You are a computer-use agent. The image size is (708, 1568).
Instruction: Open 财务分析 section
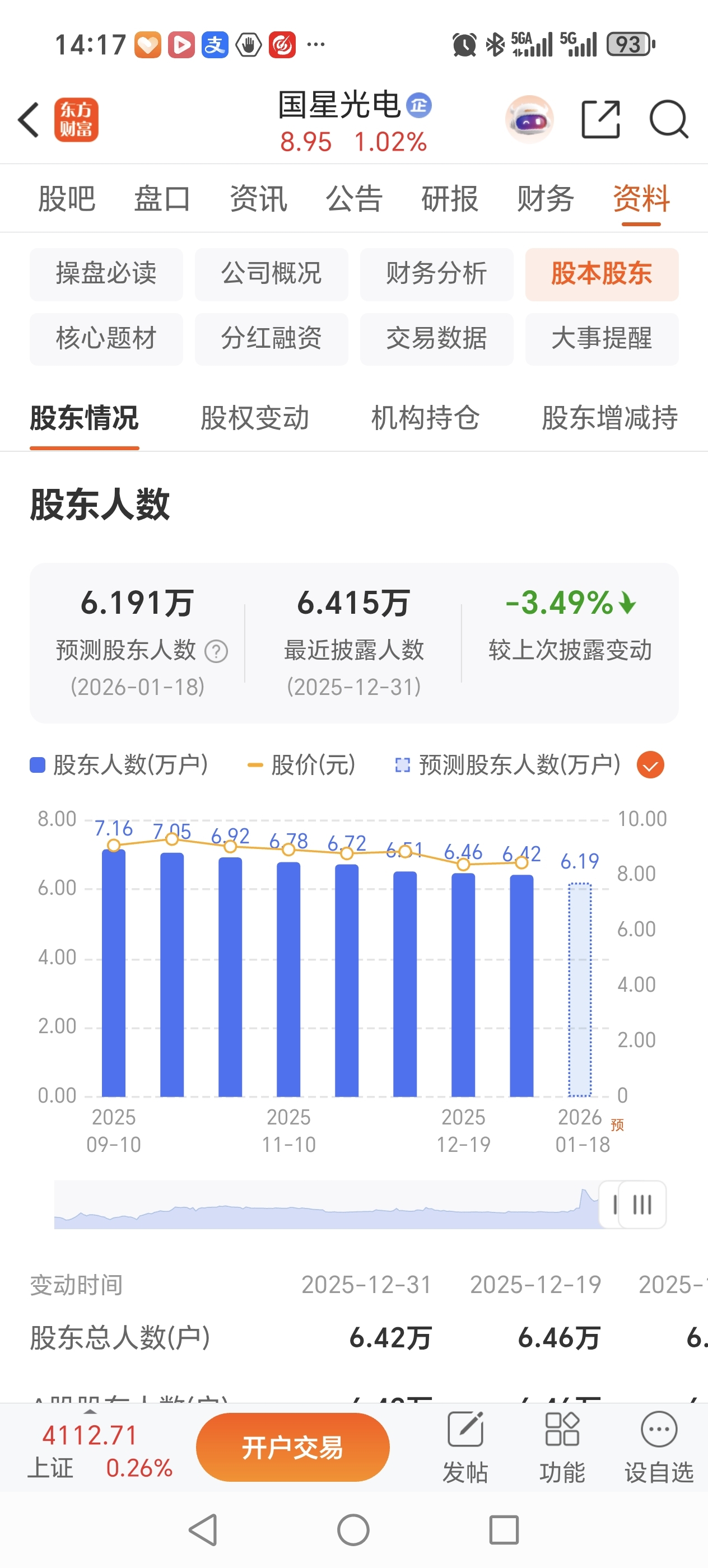436,274
